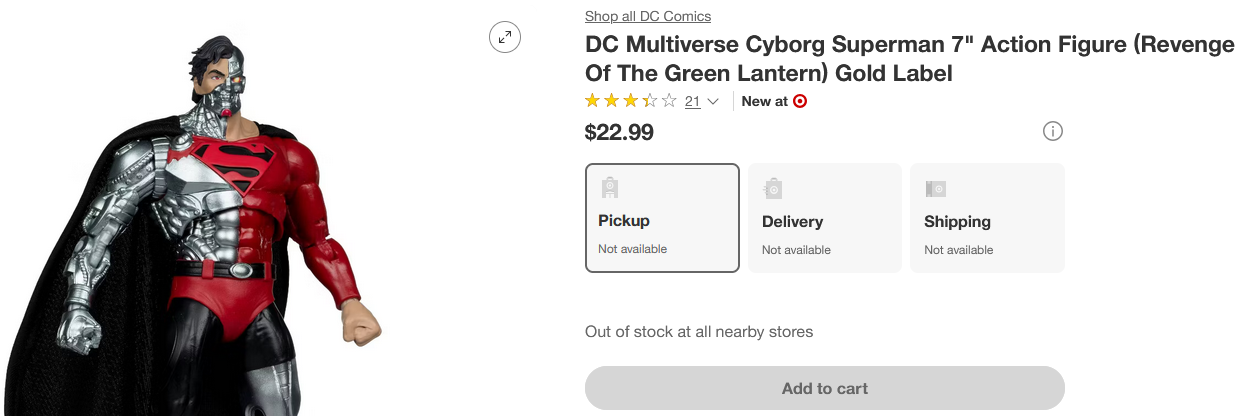The height and width of the screenshot is (416, 1243).
Task: Expand the product image to fullscreen
Action: tap(505, 38)
